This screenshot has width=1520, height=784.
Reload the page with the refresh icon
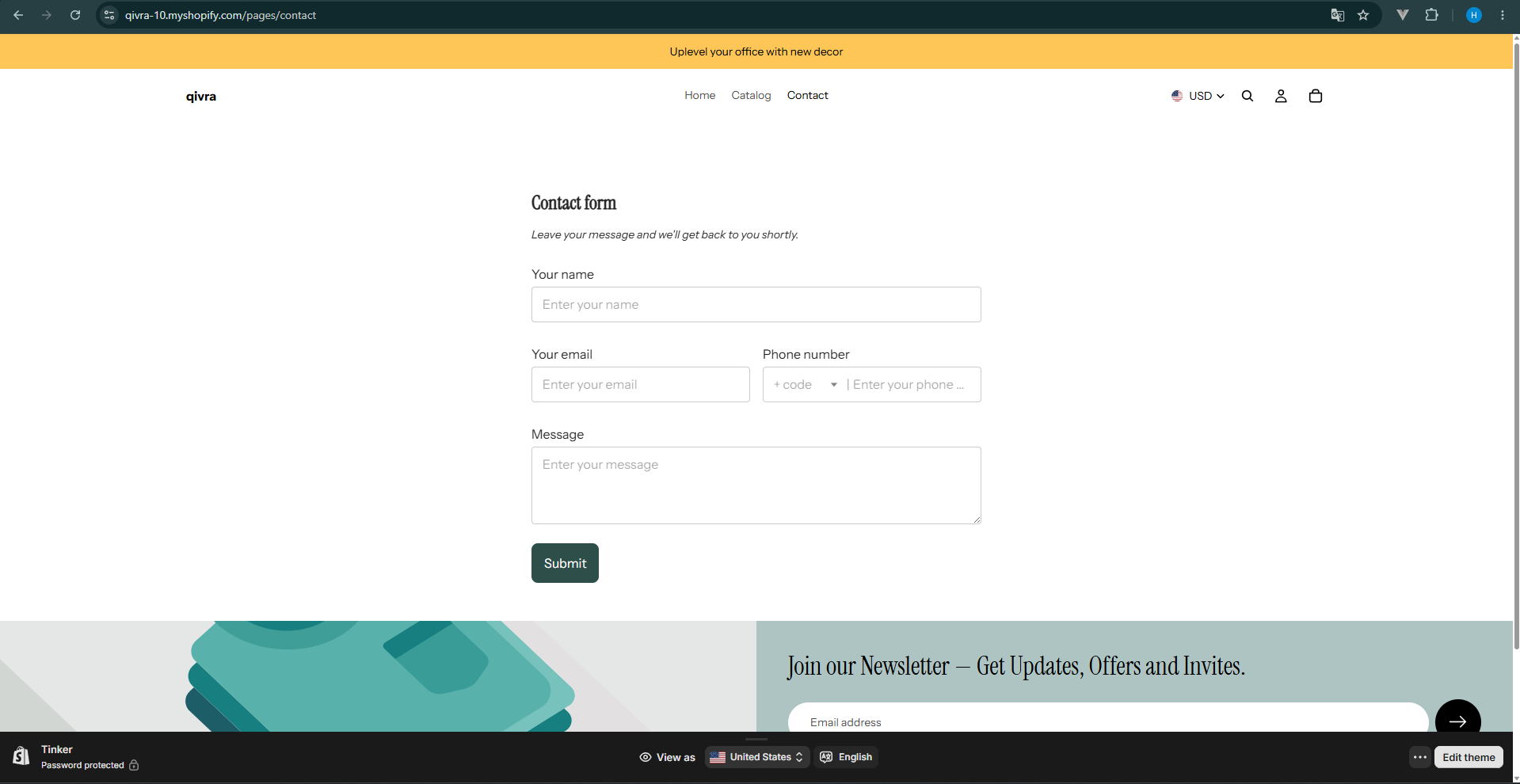75,15
